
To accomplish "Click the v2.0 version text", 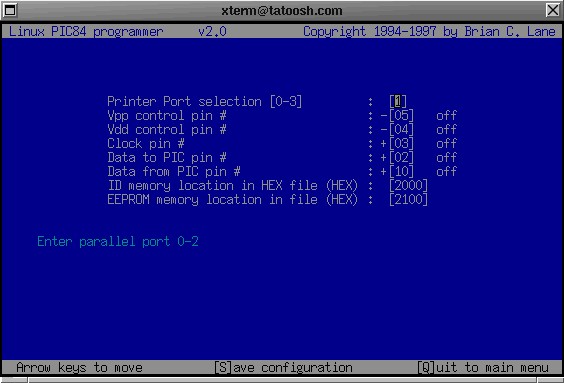I will coord(212,32).
